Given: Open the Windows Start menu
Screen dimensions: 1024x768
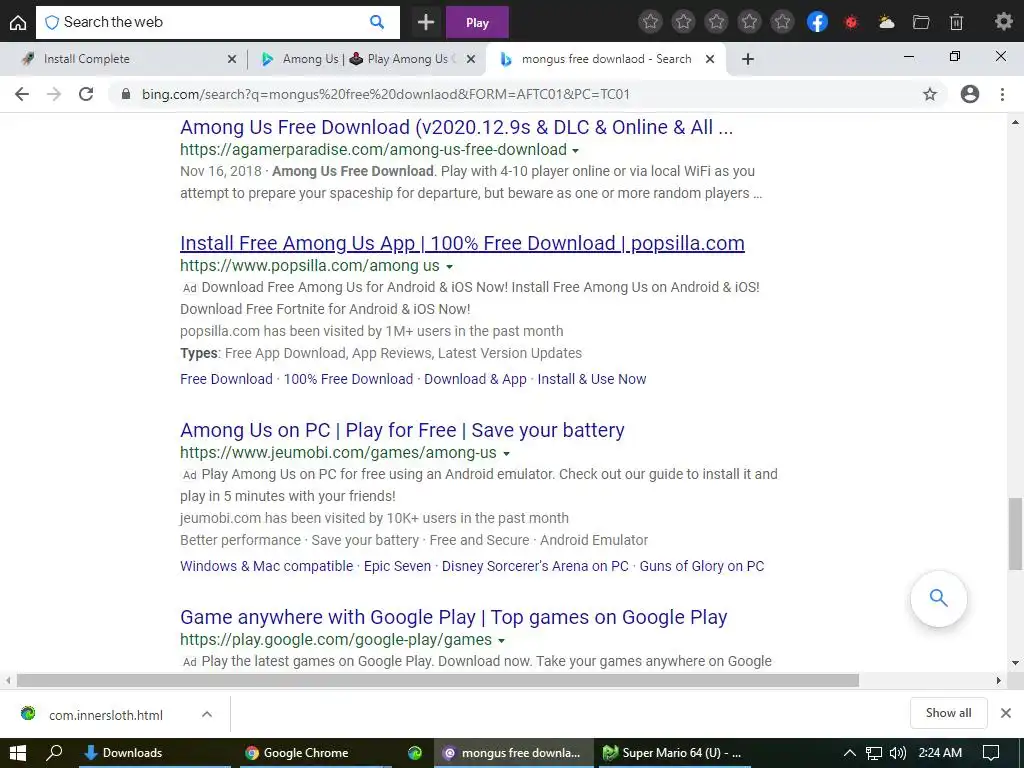Looking at the screenshot, I should (x=18, y=752).
